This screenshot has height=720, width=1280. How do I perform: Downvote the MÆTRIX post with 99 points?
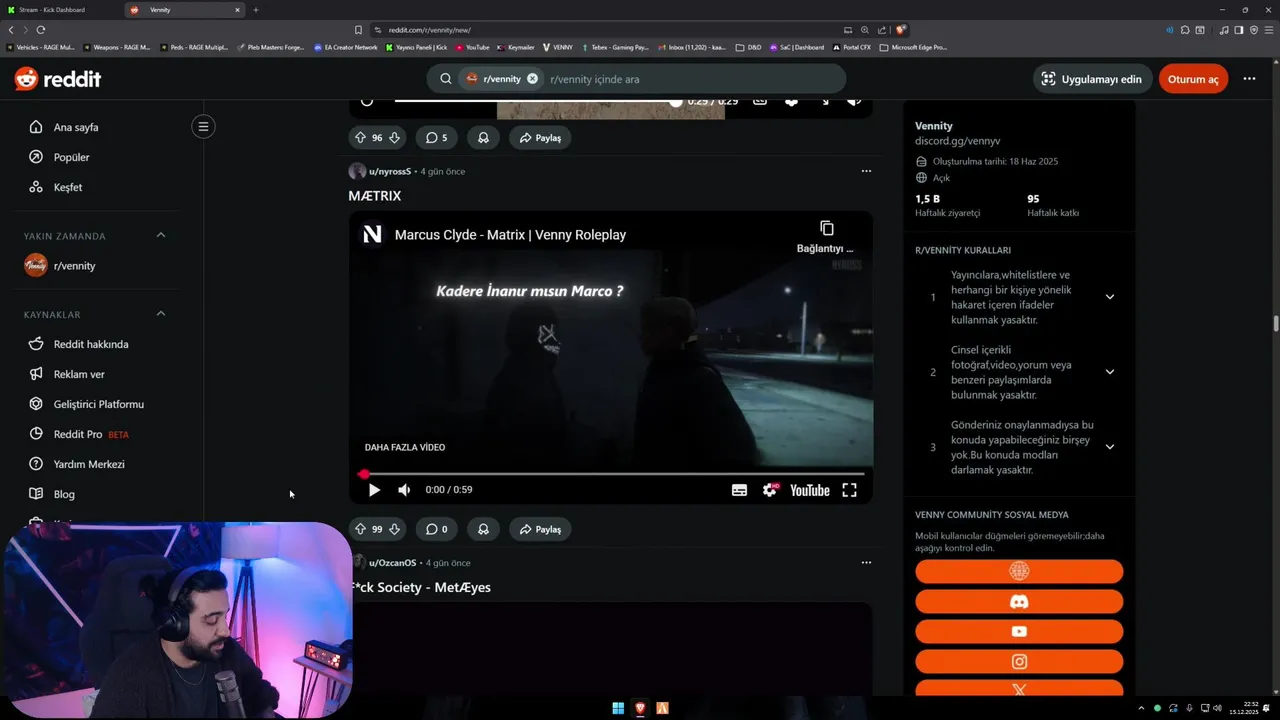394,529
